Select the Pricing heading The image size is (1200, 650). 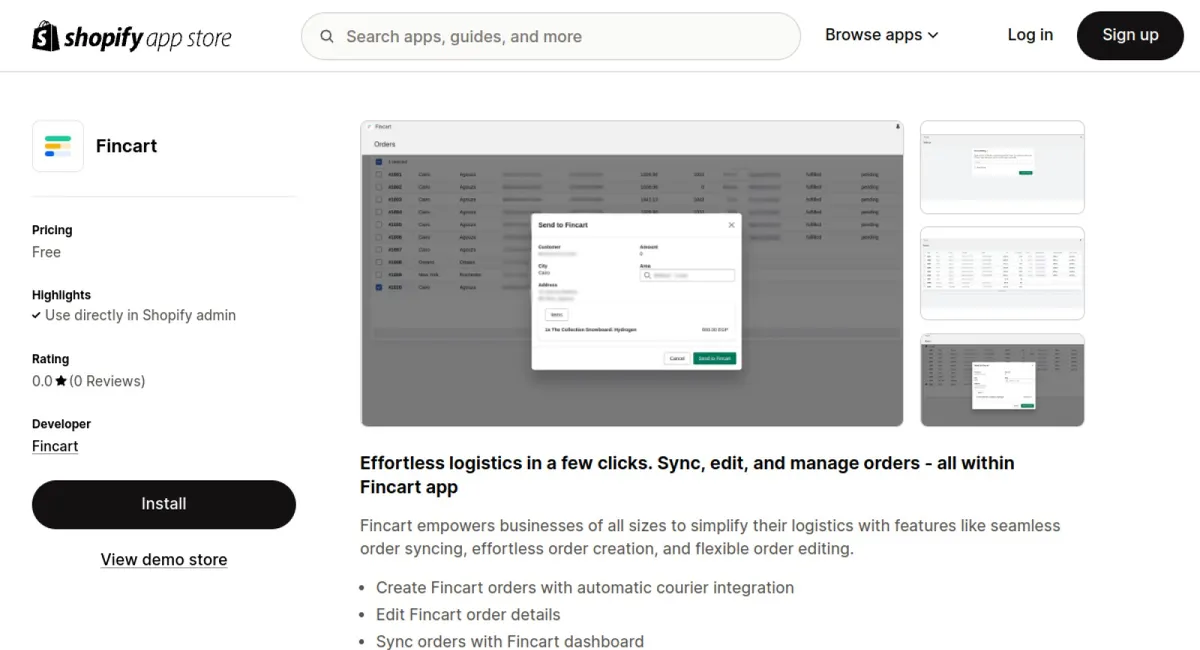(52, 230)
